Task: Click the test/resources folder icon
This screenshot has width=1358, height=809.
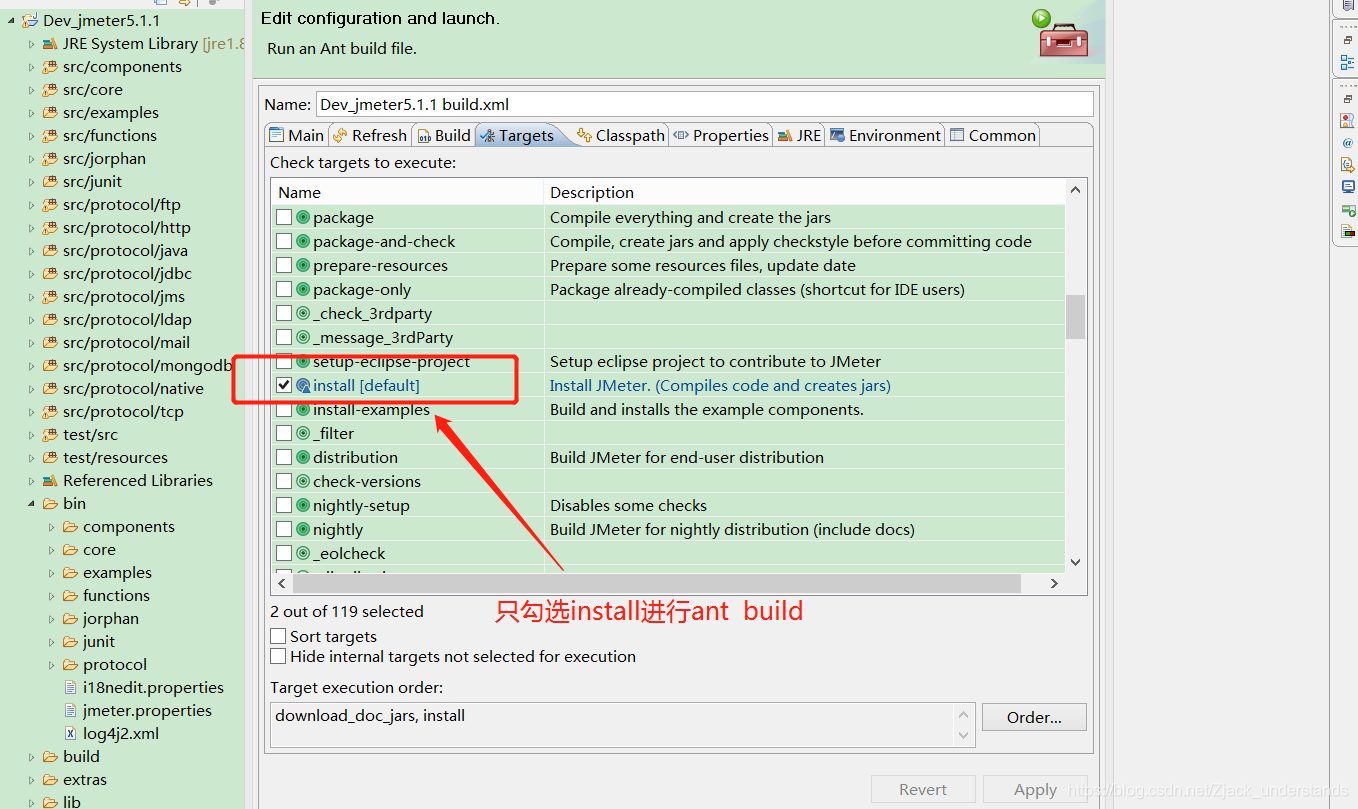Action: (50, 458)
